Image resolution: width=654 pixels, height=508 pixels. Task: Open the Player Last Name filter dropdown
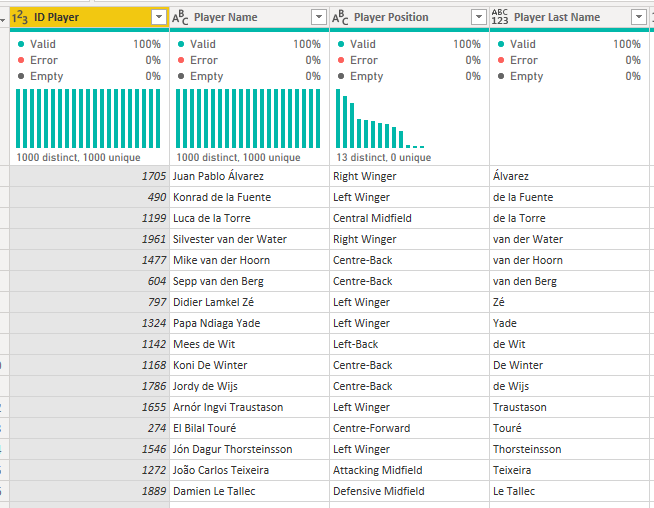pyautogui.click(x=639, y=17)
